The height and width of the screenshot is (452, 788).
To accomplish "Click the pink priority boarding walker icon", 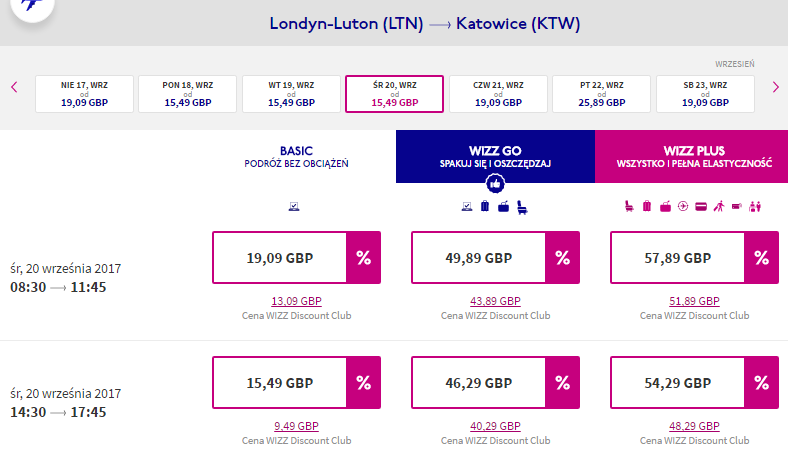I will 719,206.
